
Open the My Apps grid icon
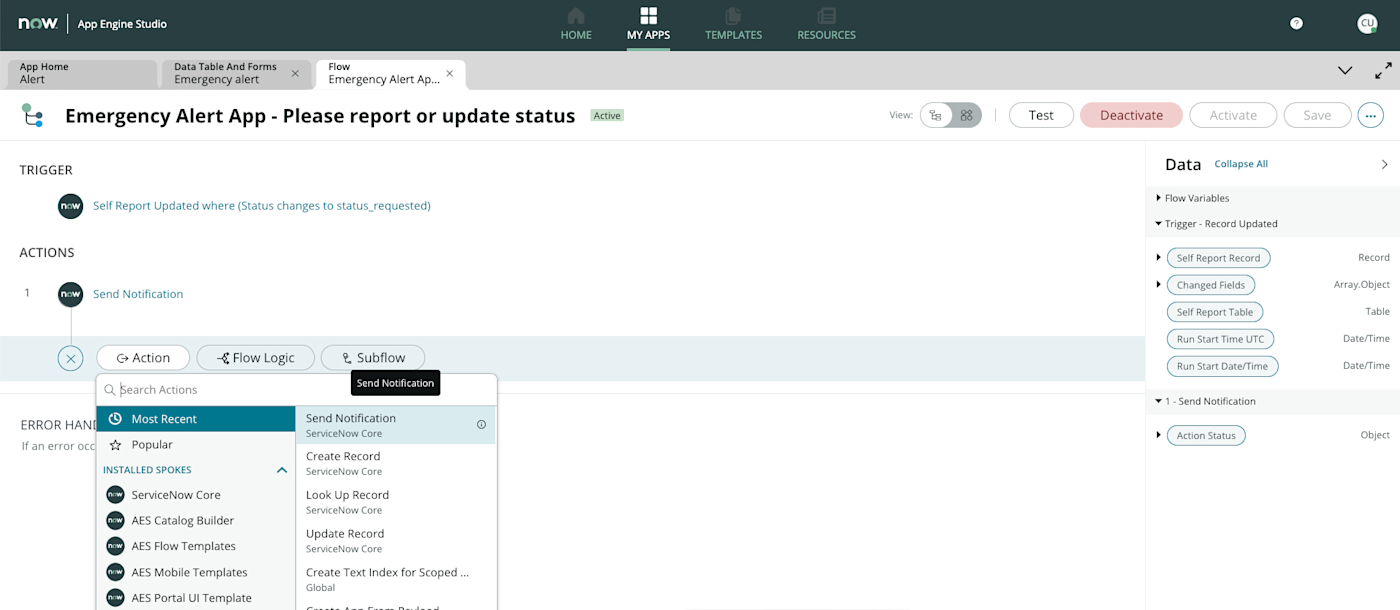click(649, 16)
